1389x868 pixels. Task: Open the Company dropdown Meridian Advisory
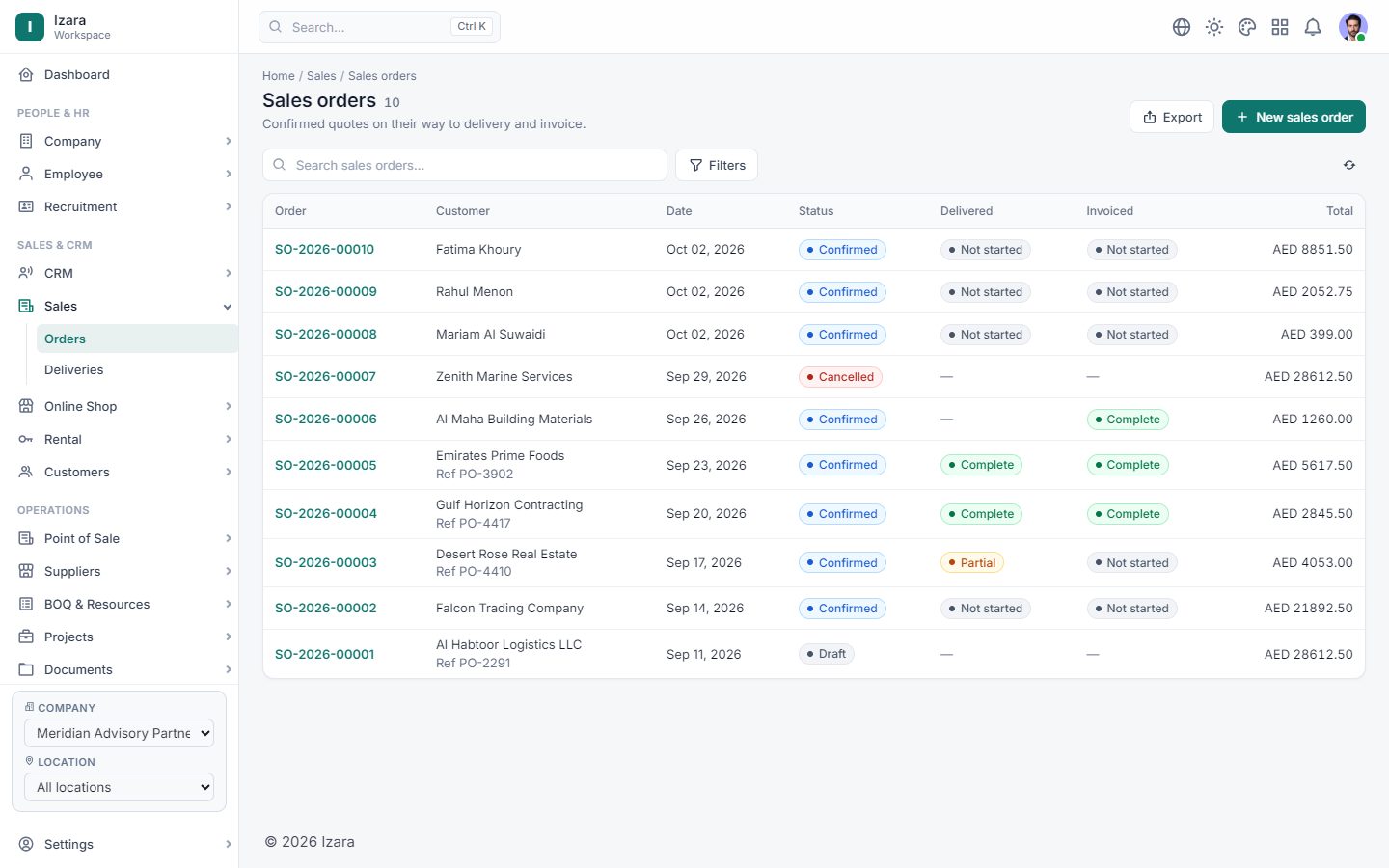pos(119,733)
